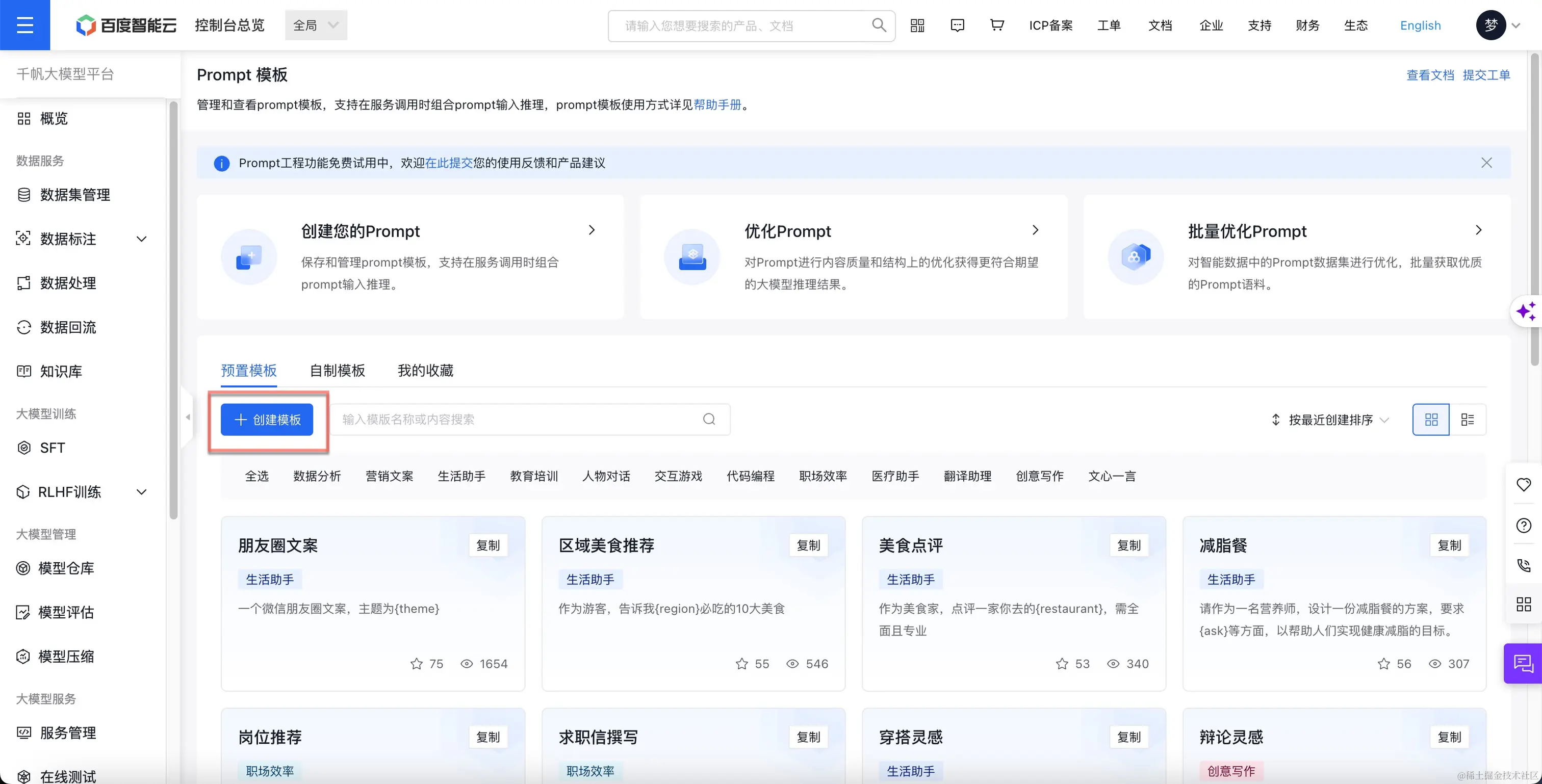The width and height of the screenshot is (1542, 784).
Task: Click the QR code grid icon in header
Action: click(x=917, y=25)
